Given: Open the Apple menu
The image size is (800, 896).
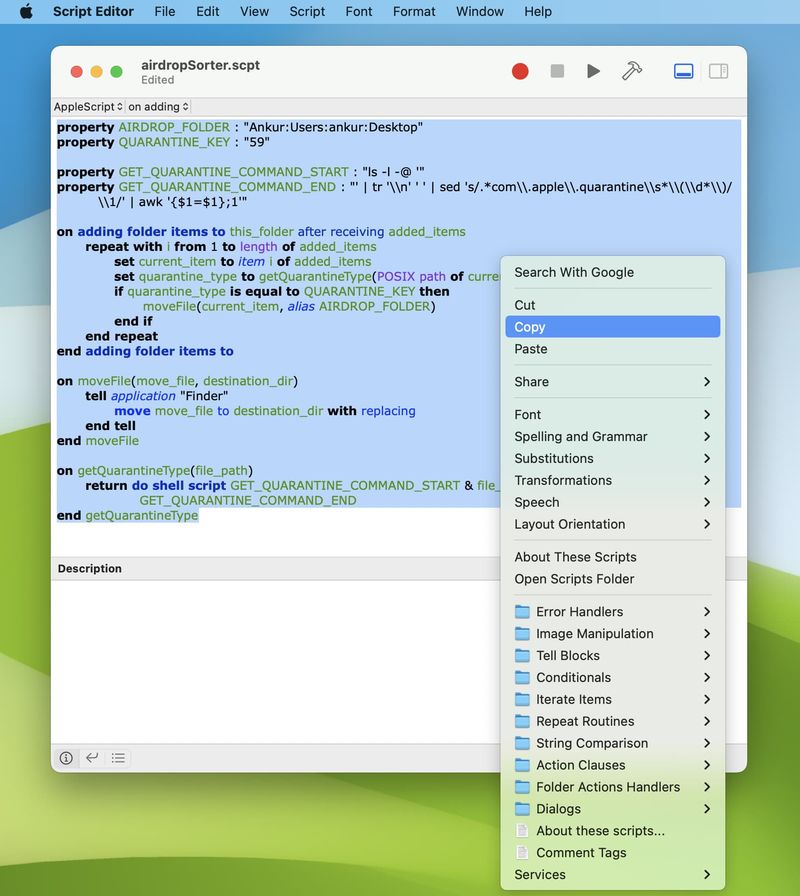Looking at the screenshot, I should pos(26,11).
